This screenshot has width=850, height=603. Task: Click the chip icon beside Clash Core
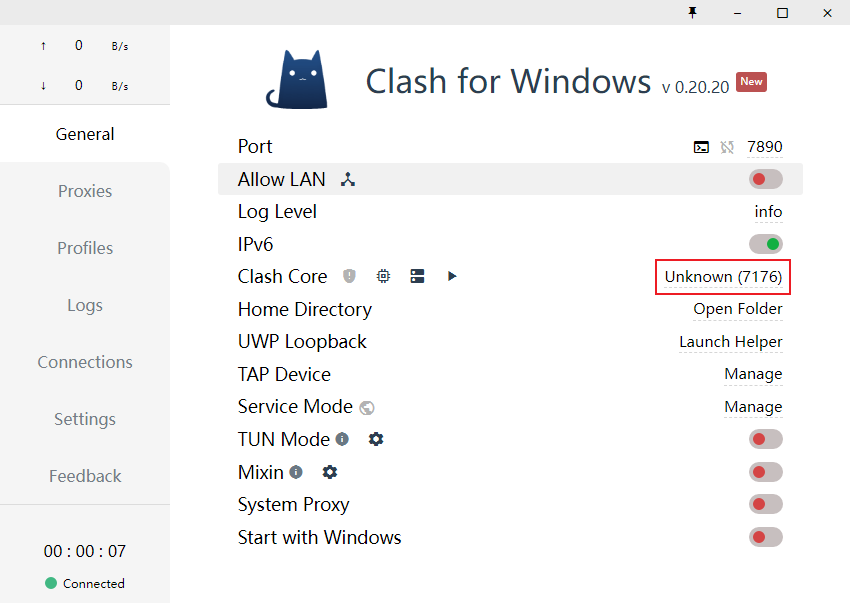(x=383, y=276)
